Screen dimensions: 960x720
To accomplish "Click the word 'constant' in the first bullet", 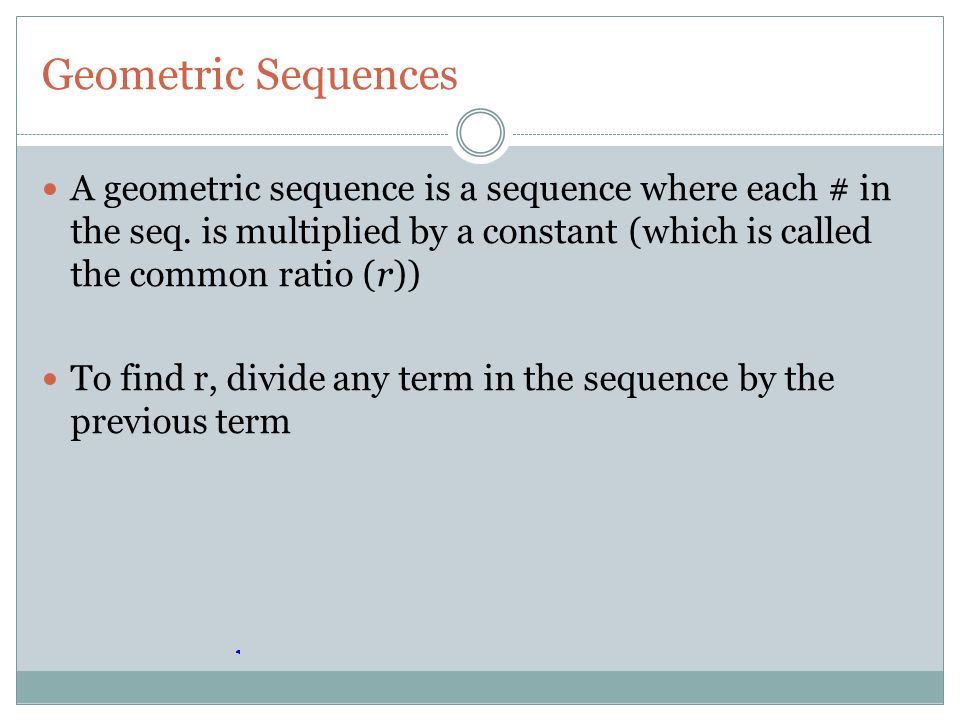I will coord(550,232).
